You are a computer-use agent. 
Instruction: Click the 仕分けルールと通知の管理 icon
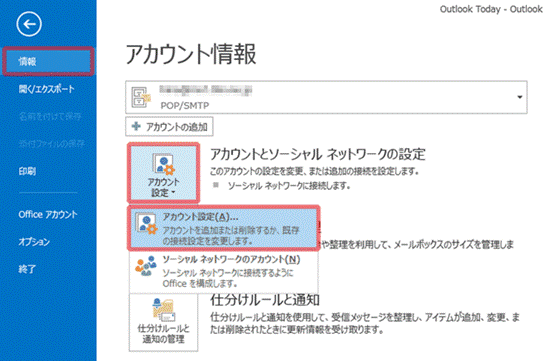click(164, 310)
